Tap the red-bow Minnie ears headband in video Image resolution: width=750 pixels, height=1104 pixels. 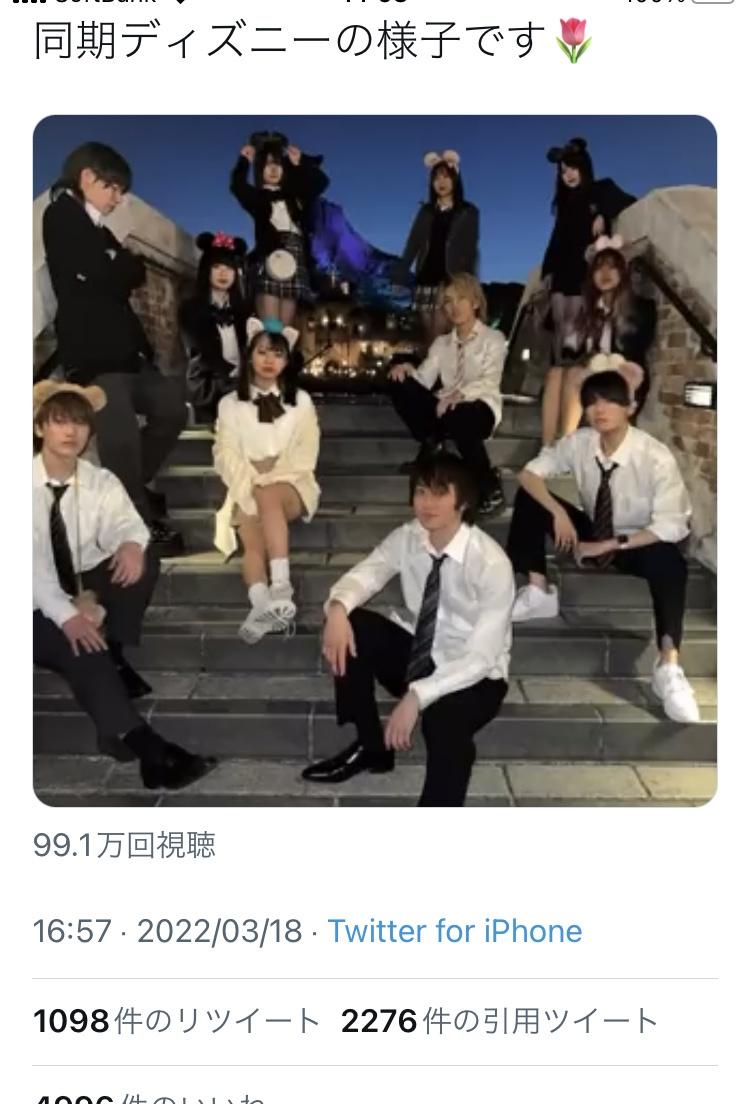221,244
